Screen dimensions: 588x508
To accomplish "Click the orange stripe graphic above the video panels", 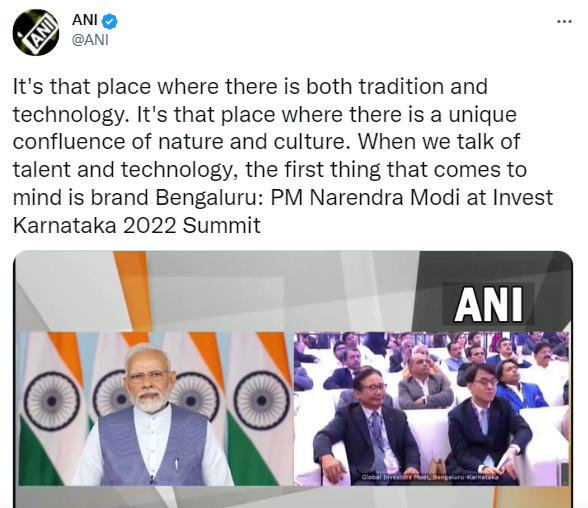I will tap(135, 291).
